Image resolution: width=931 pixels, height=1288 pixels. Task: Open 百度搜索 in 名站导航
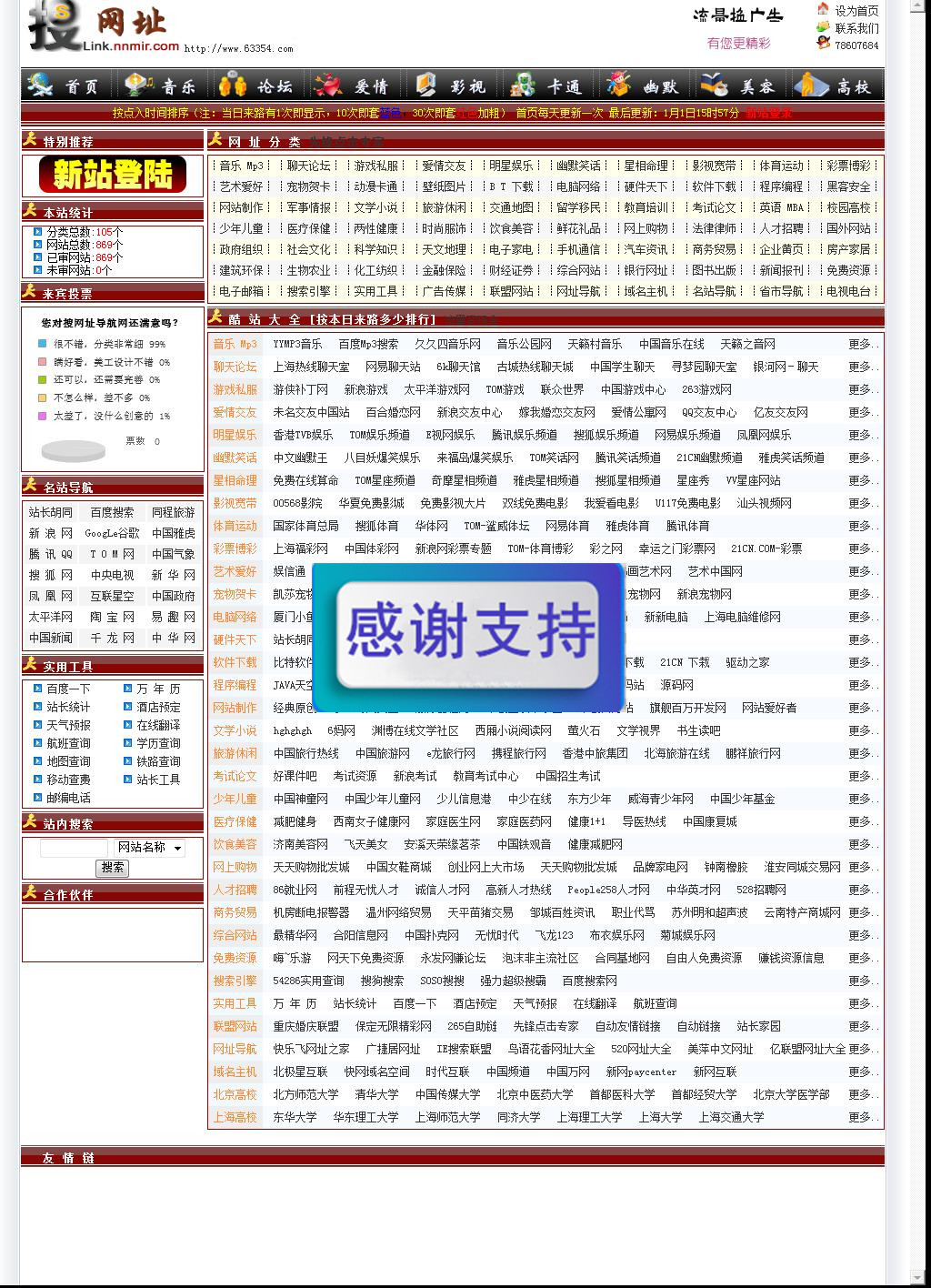click(x=112, y=512)
